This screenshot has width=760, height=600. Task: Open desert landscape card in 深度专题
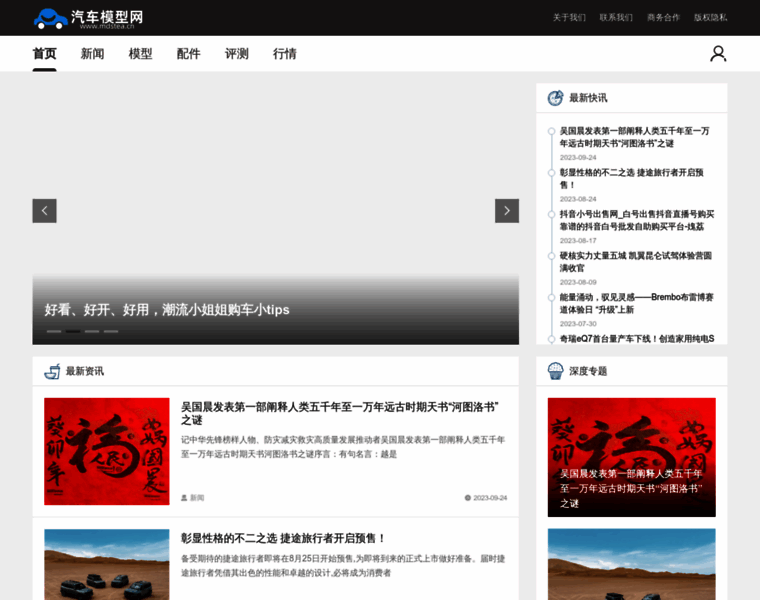click(632, 565)
